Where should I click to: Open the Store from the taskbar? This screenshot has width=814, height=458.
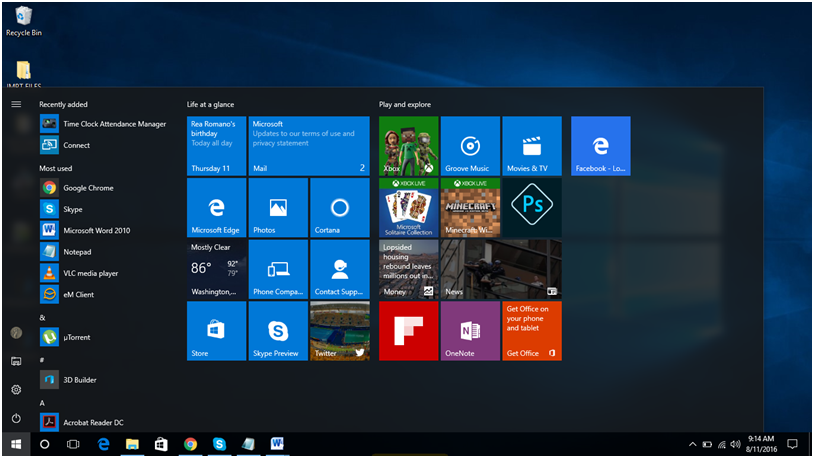(161, 444)
